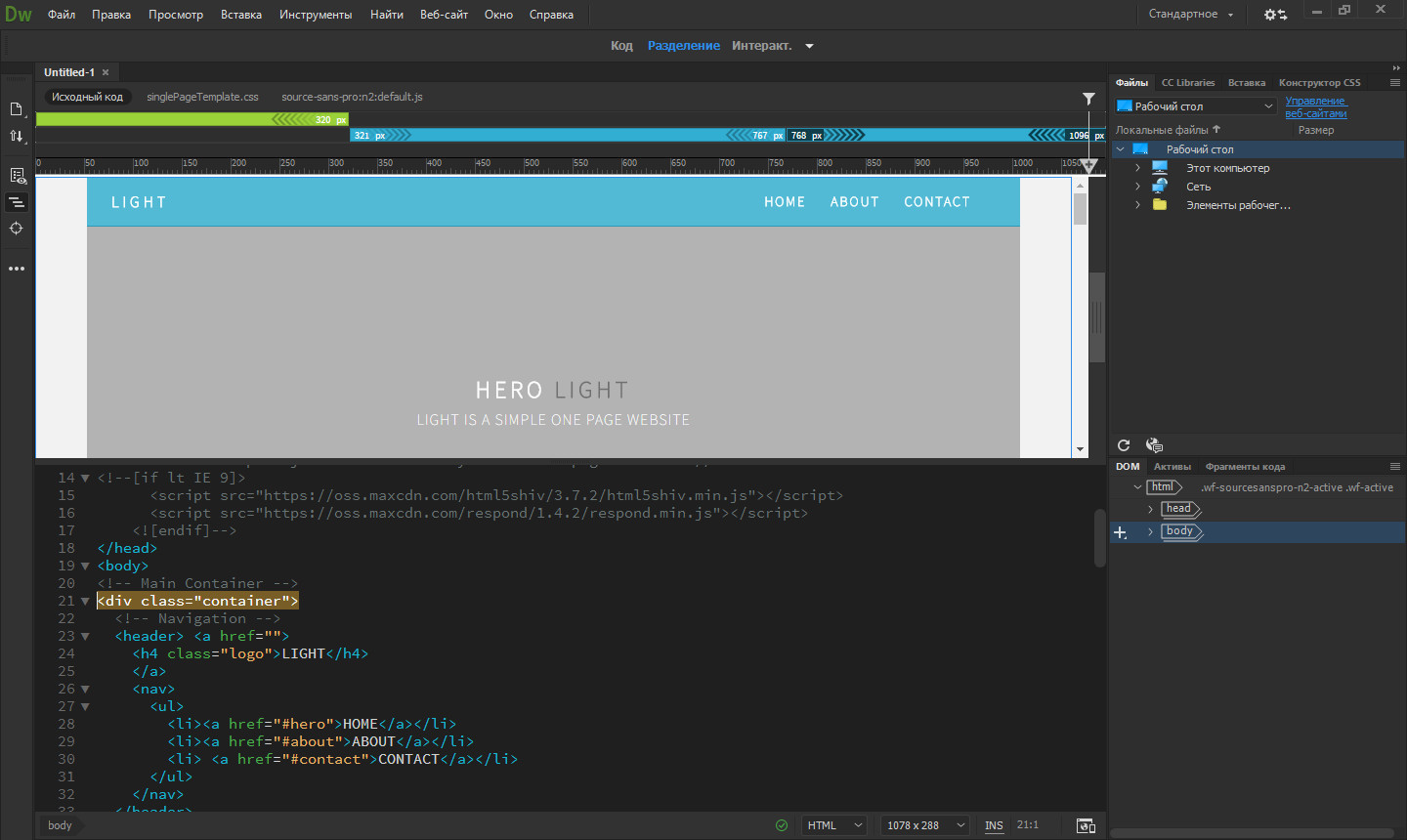
Task: Click the viewport size scrubber on the ruler
Action: tap(1088, 165)
